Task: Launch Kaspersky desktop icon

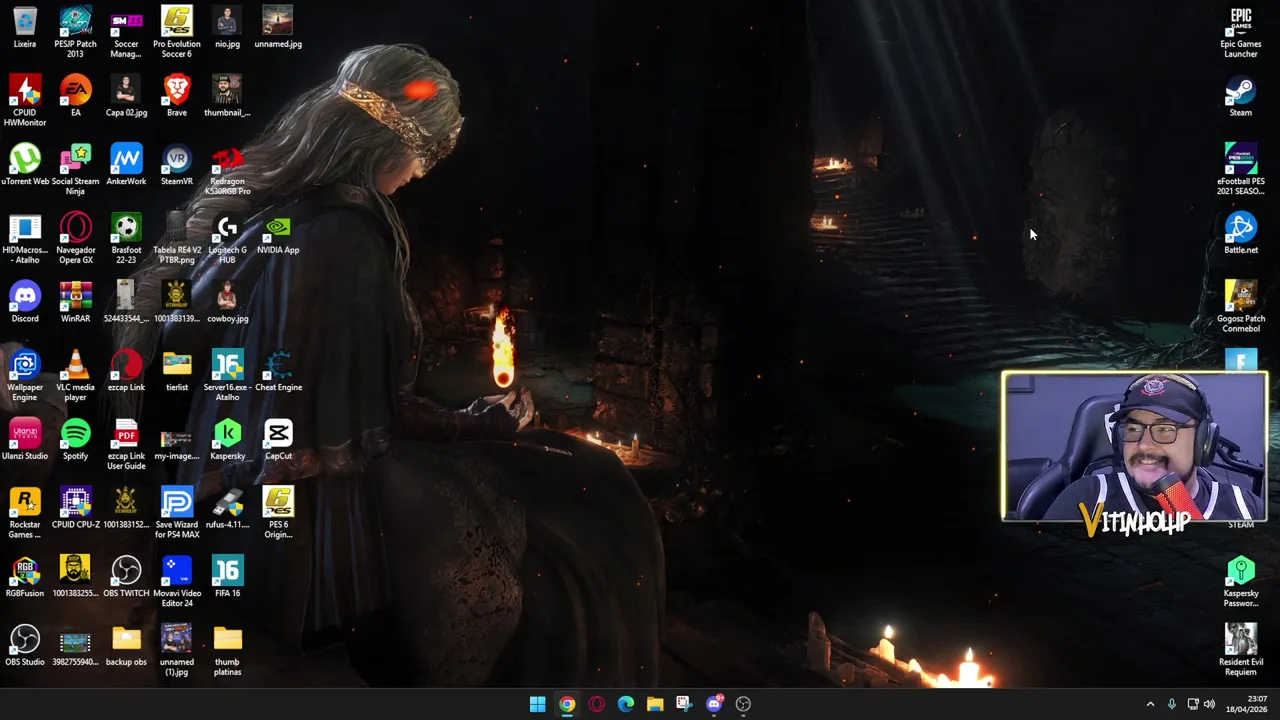Action: click(x=227, y=440)
